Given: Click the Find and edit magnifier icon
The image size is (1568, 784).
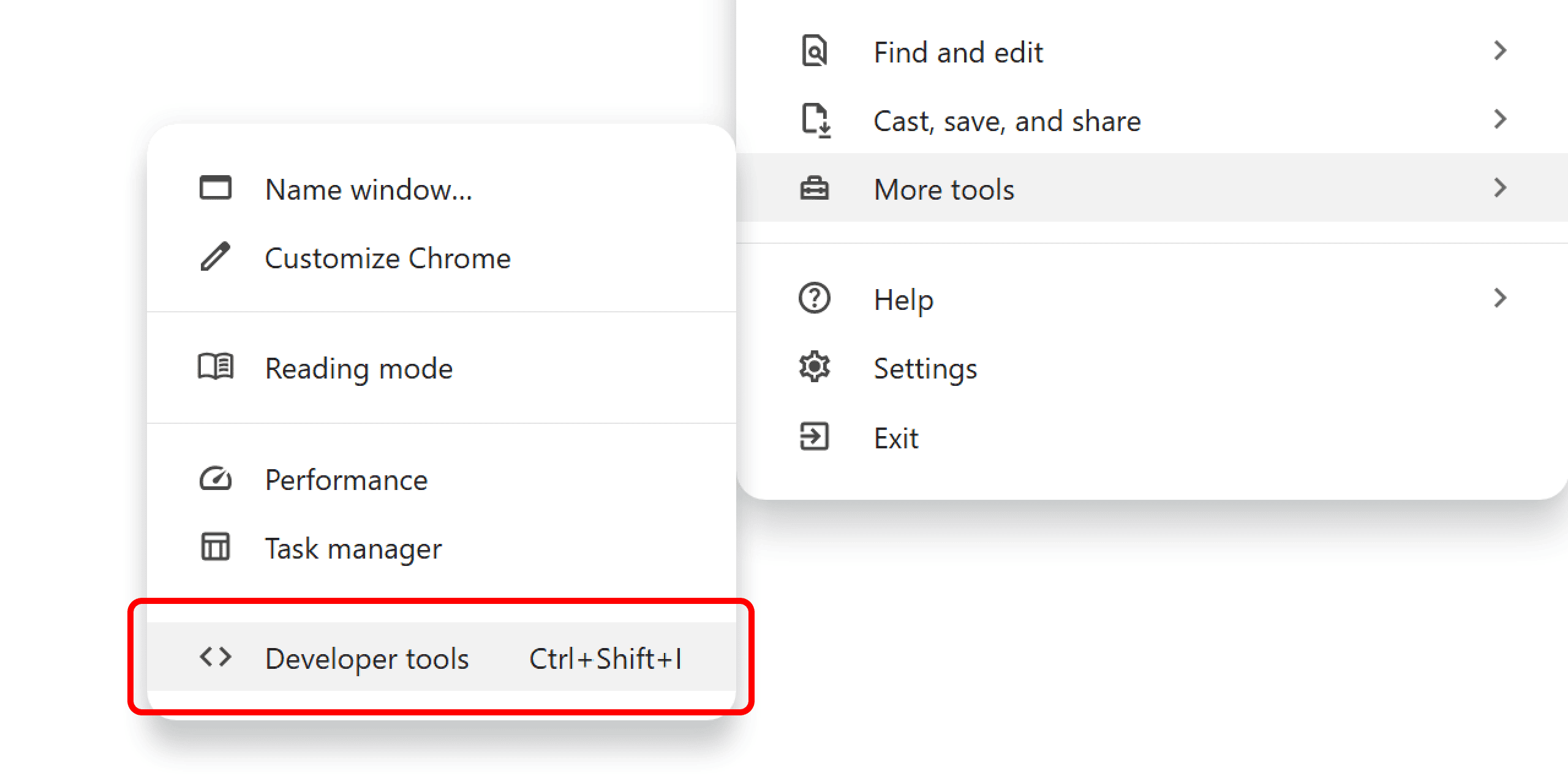Looking at the screenshot, I should (x=815, y=51).
